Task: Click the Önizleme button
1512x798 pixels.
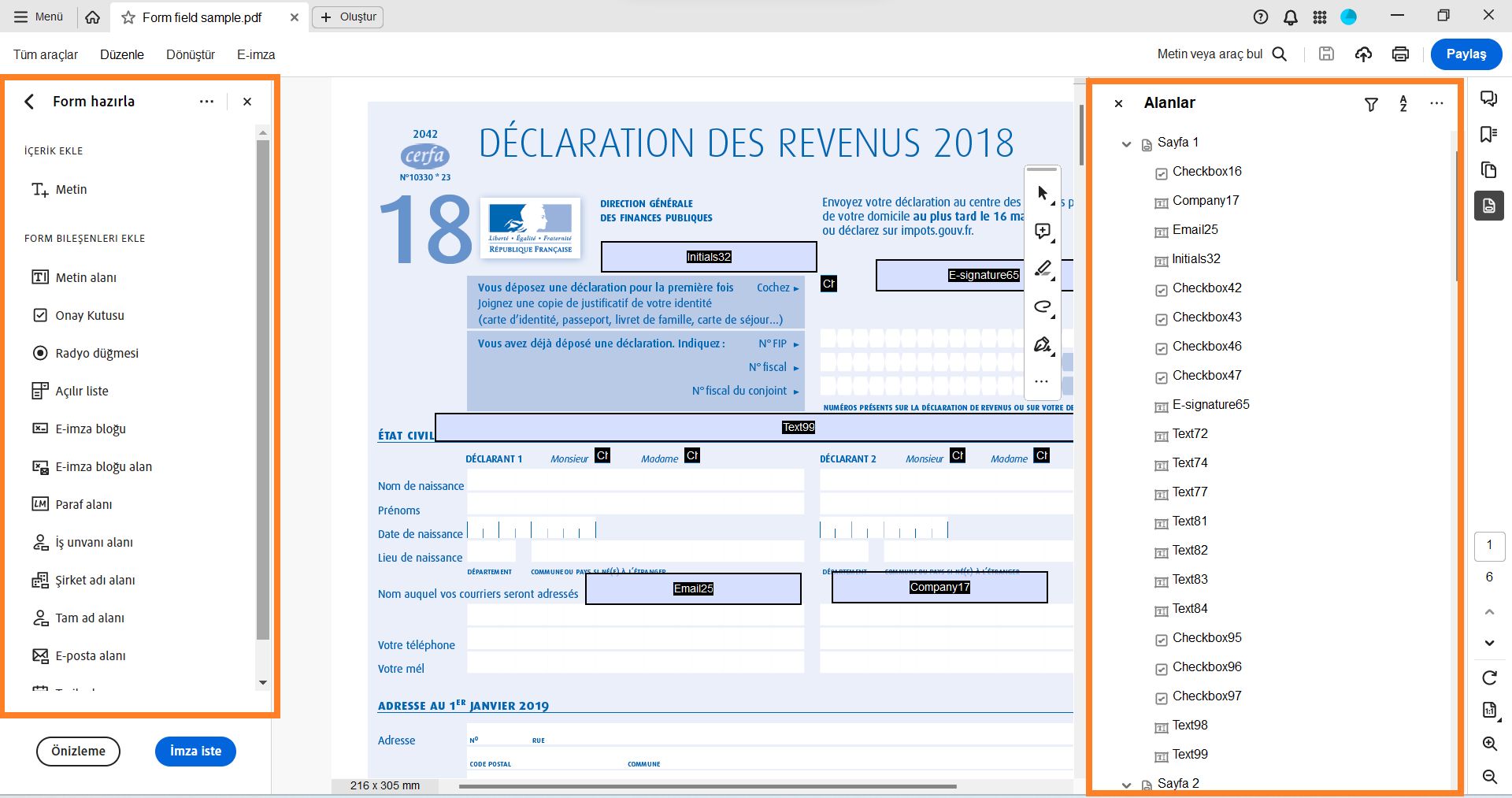Action: click(78, 752)
